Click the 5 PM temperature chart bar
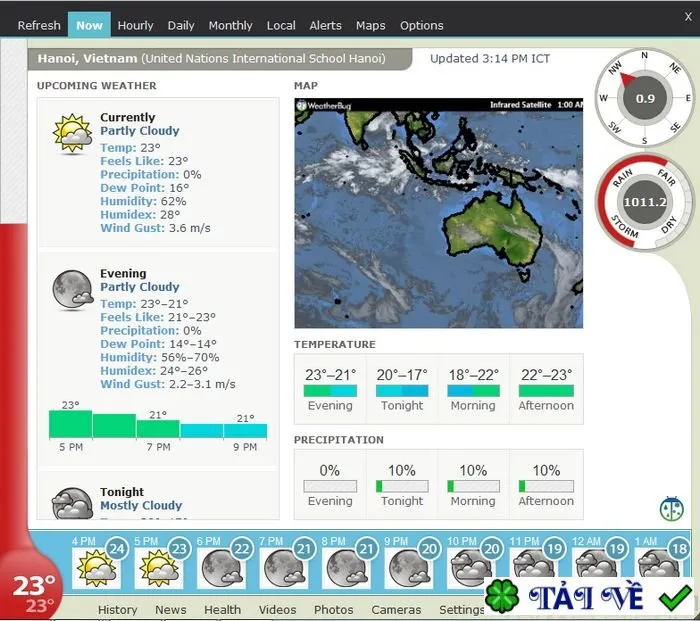700x621 pixels. coord(71,424)
